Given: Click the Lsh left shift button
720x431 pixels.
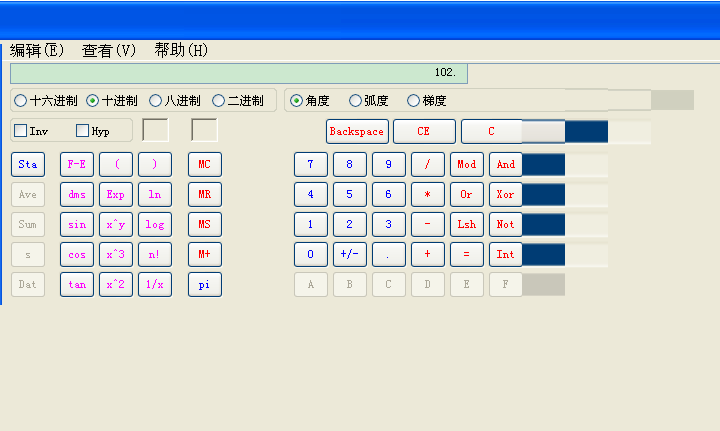Looking at the screenshot, I should pos(467,224).
